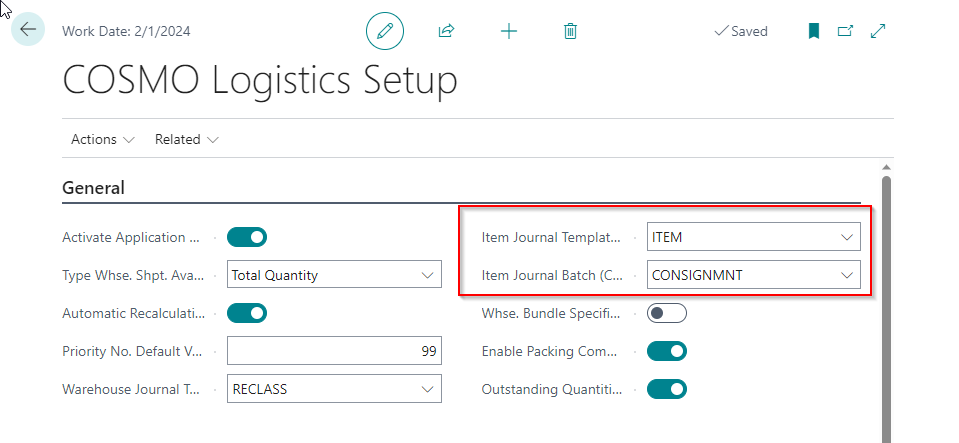Screen dimensions: 959x443
Task: Turn off the Outstanding Quantities switch
Action: (x=667, y=389)
